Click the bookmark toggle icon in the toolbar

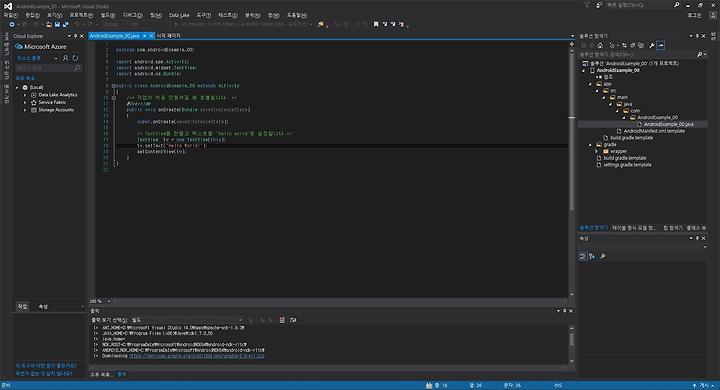click(376, 24)
